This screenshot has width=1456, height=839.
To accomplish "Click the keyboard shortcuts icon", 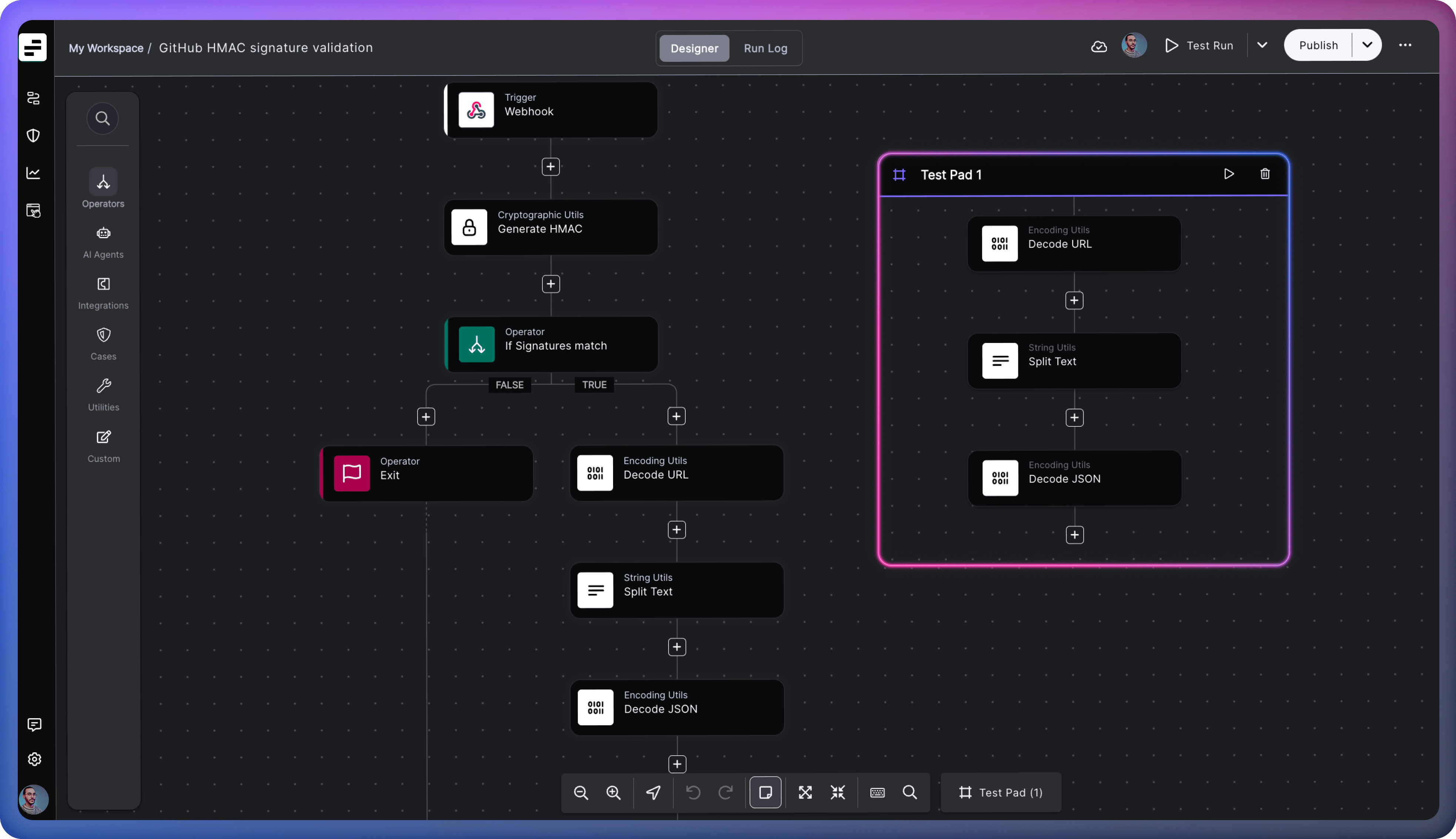I will 877,792.
